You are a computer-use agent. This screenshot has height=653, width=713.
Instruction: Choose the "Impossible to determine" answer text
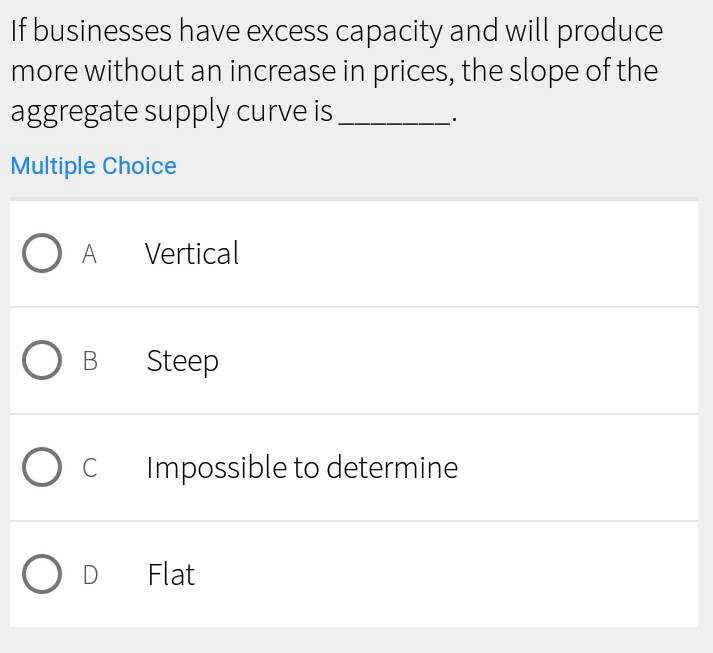[x=302, y=467]
